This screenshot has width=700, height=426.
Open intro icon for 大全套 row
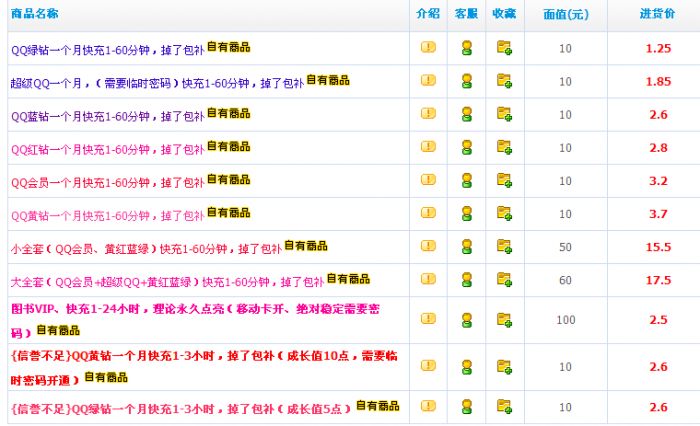[x=428, y=278]
